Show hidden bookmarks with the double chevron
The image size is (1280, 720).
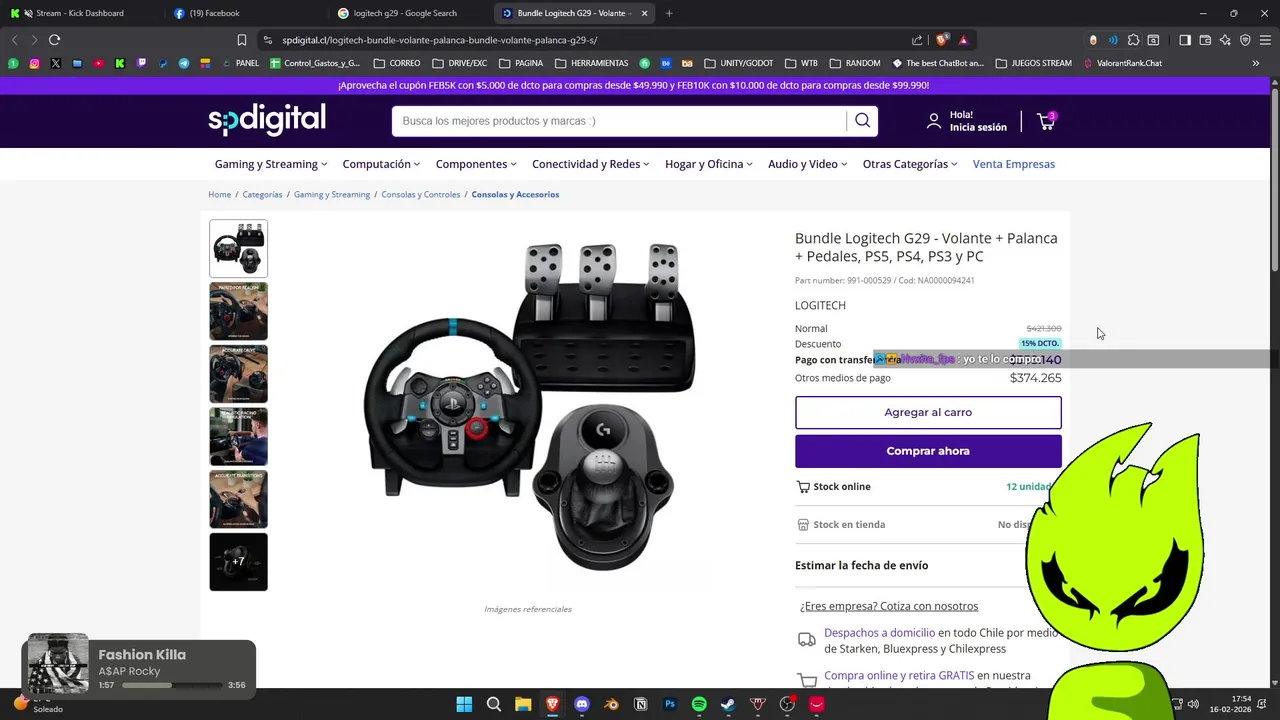[x=1255, y=63]
